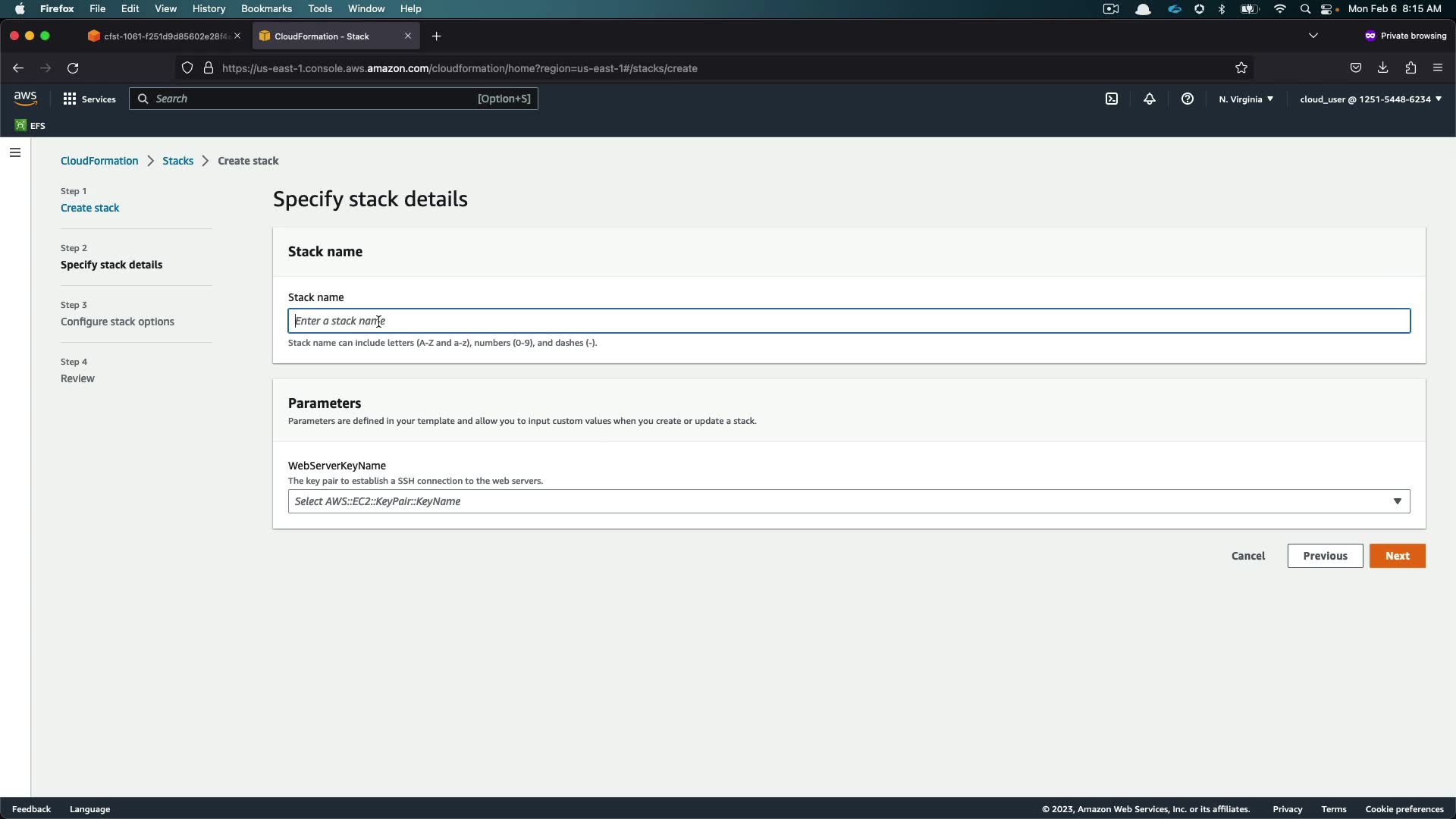Click the Previous button
Screen dimensions: 1456x819
[x=1325, y=556]
